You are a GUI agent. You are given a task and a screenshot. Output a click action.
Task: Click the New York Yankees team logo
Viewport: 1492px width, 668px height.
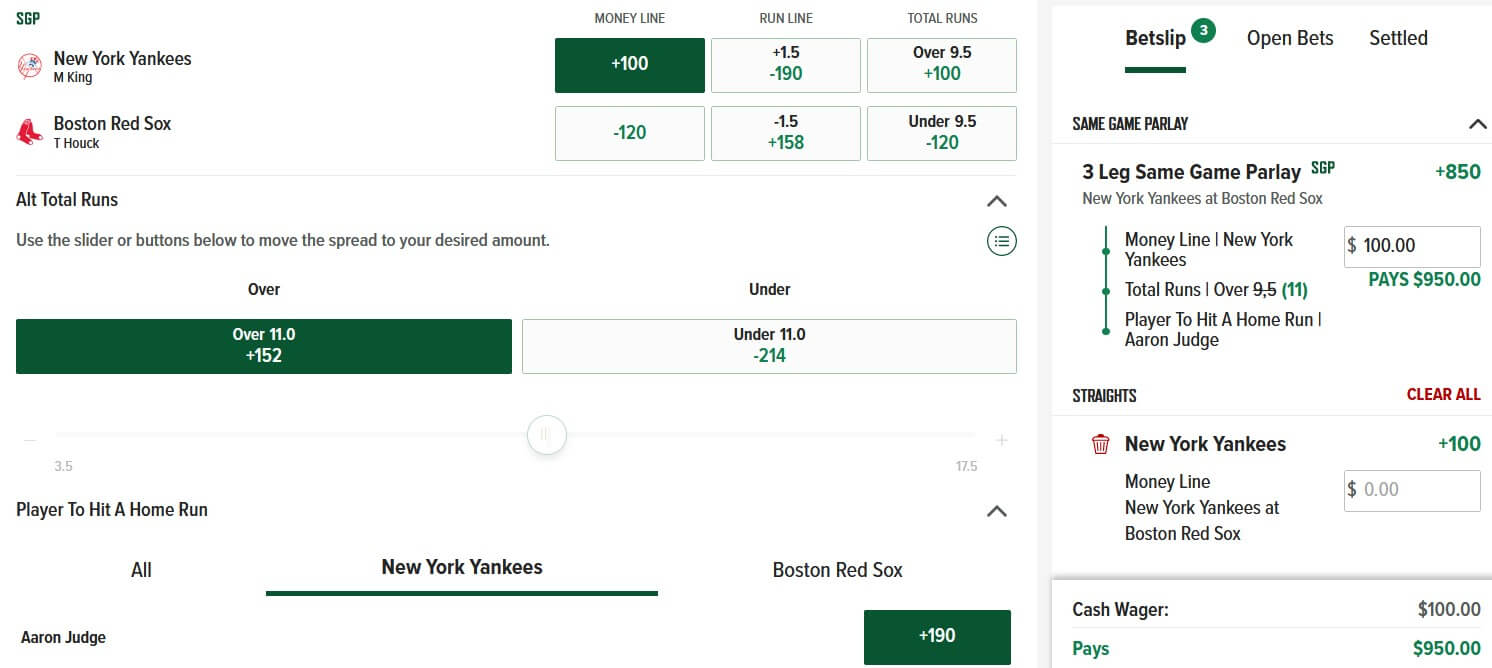pyautogui.click(x=30, y=67)
